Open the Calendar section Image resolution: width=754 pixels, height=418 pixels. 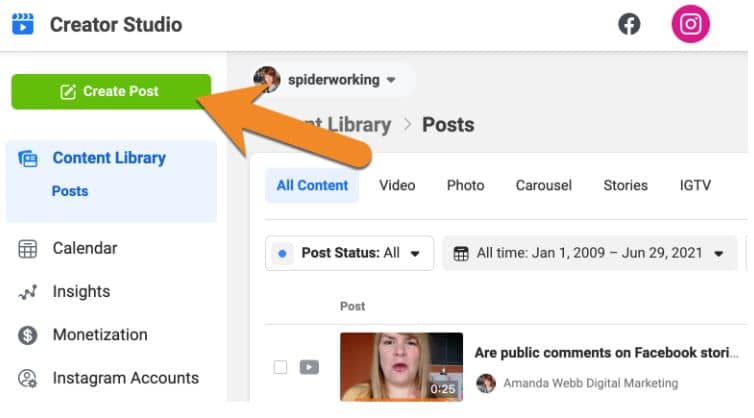tap(85, 248)
